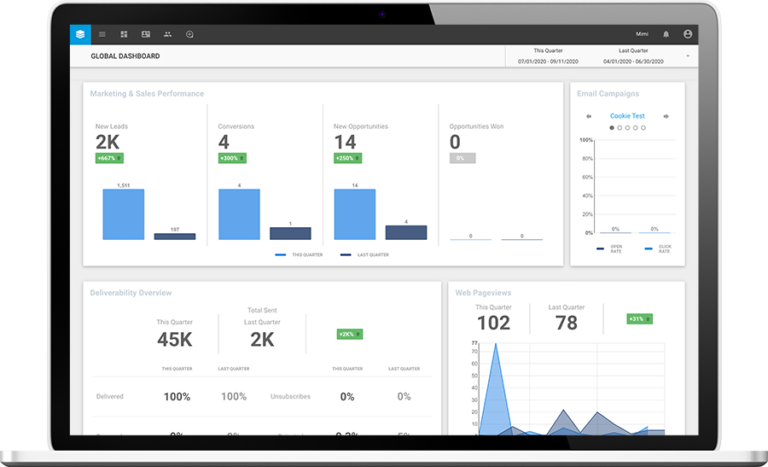
Task: Click the Mimi username in top bar
Action: [x=641, y=34]
